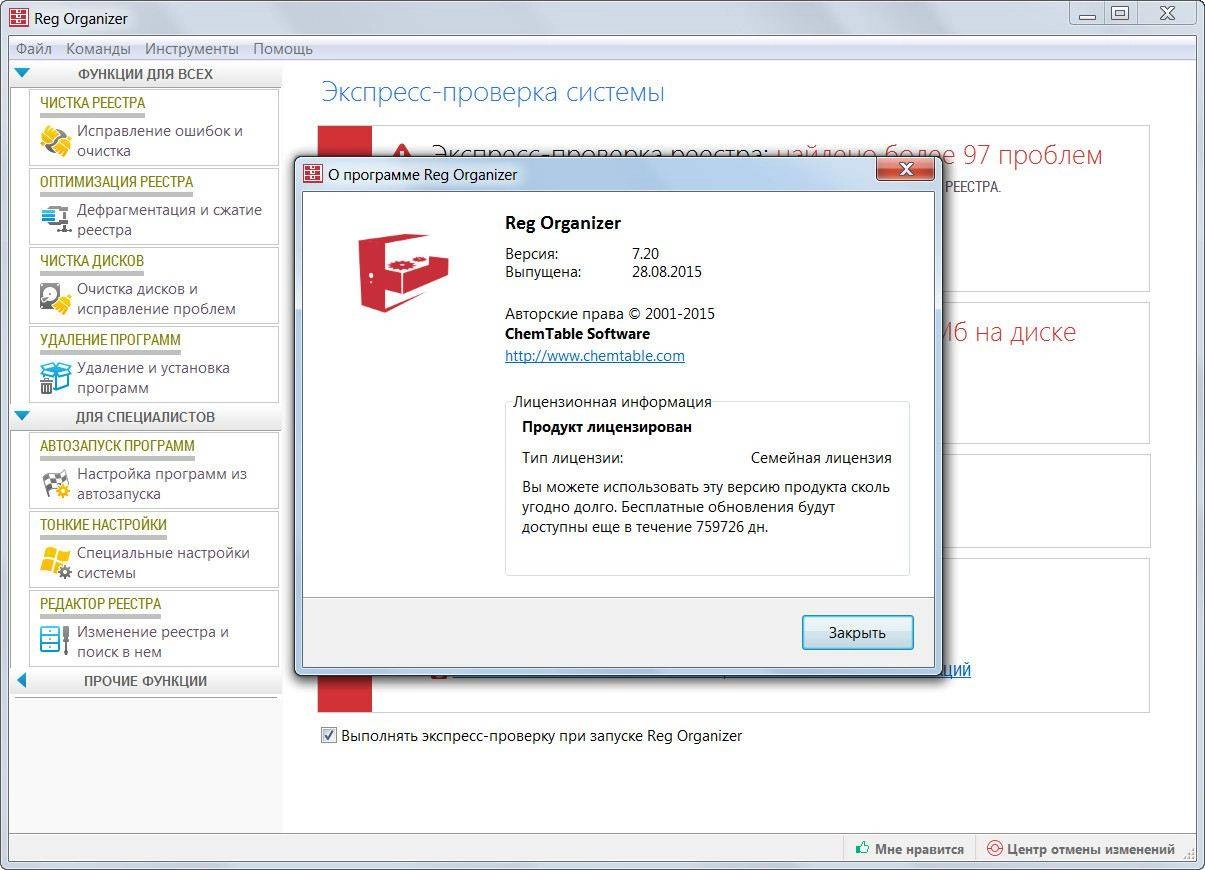Image resolution: width=1205 pixels, height=870 pixels.
Task: Close the About Reg Organizer dialog with X
Action: tap(906, 169)
